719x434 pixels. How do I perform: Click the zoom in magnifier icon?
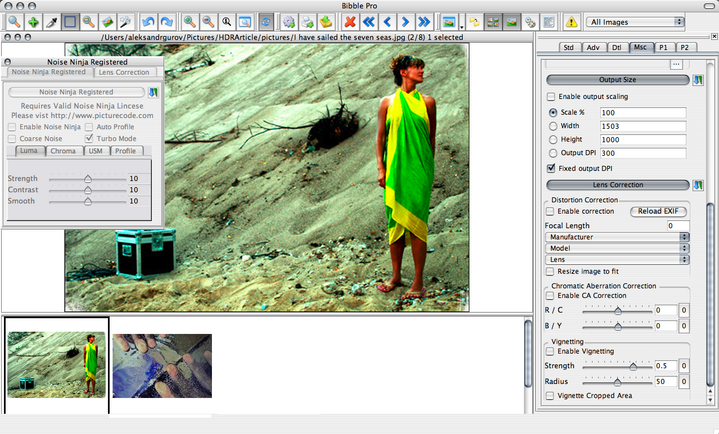190,21
